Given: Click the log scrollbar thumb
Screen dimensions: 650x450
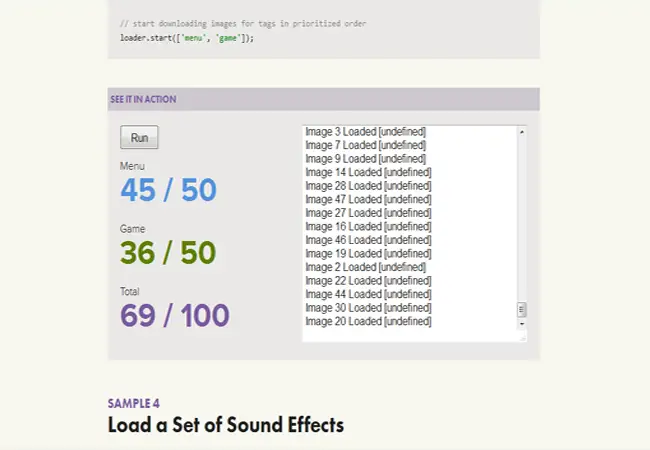Looking at the screenshot, I should (x=521, y=310).
